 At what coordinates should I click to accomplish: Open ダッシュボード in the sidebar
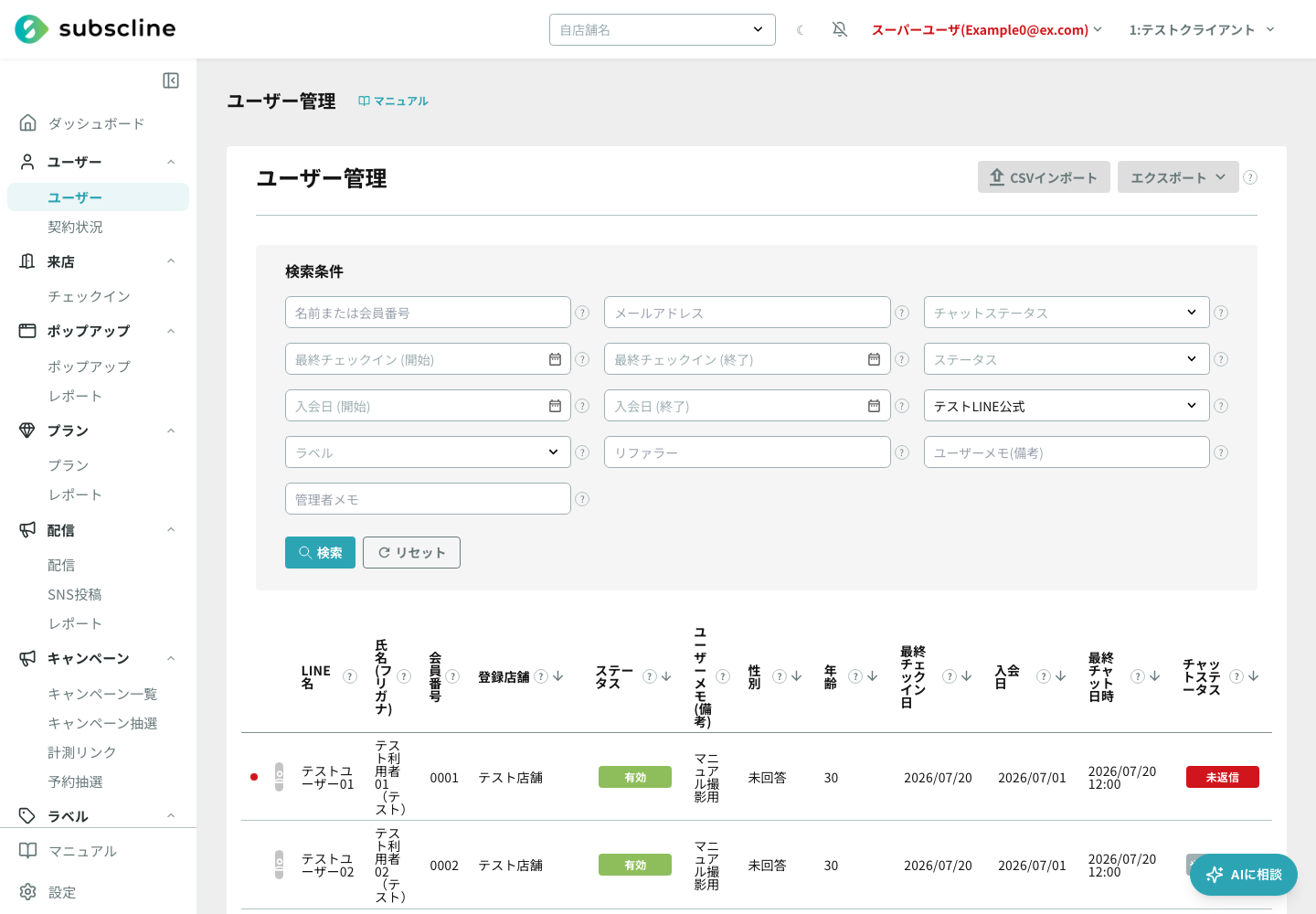coord(98,123)
